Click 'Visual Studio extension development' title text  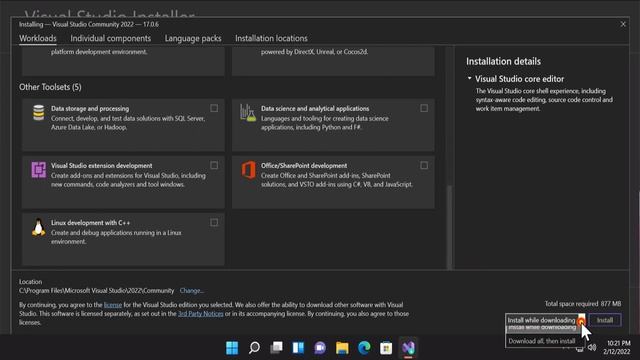(102, 166)
